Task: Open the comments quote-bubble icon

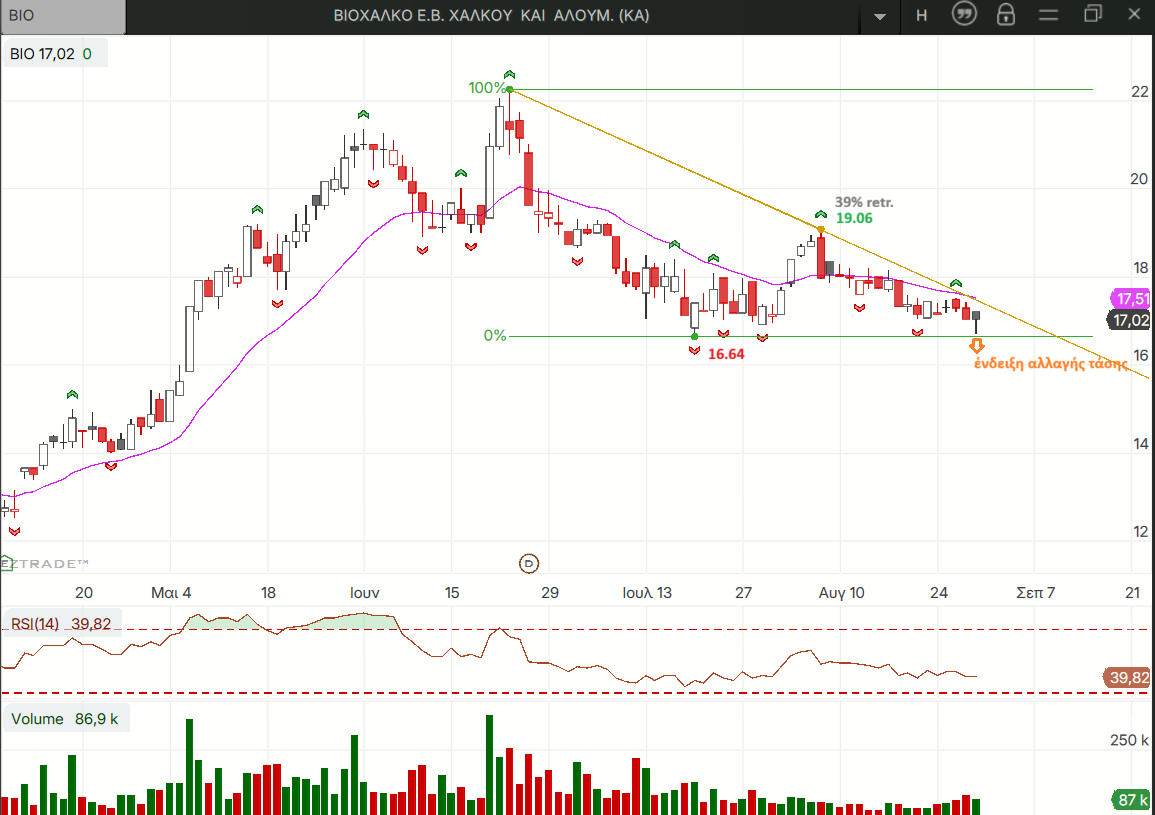Action: tap(963, 14)
